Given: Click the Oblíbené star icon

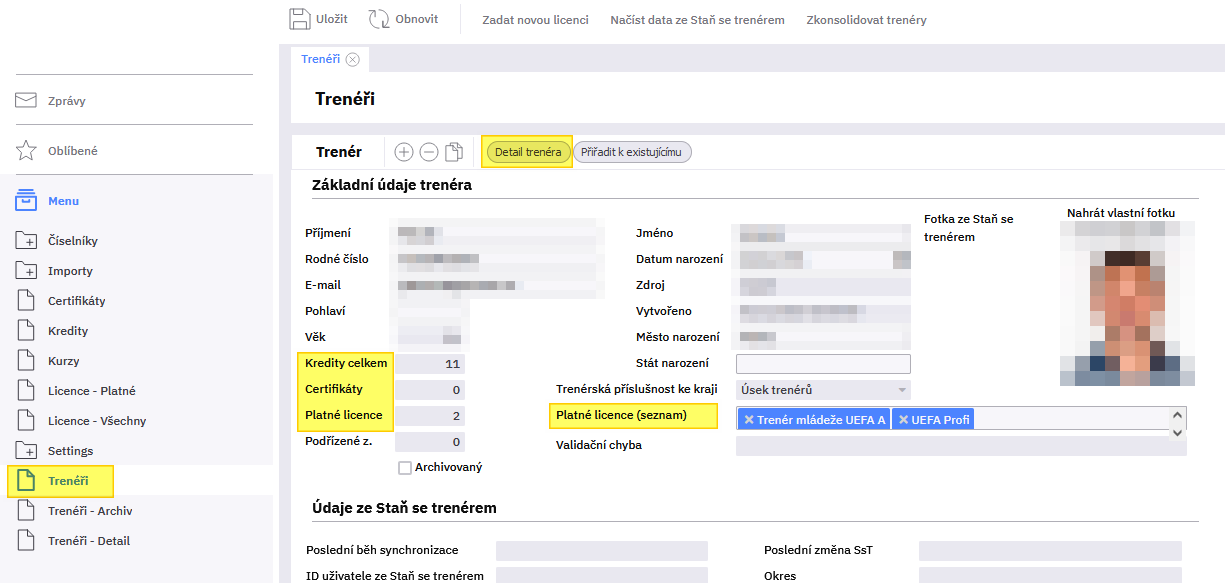Looking at the screenshot, I should (x=26, y=151).
